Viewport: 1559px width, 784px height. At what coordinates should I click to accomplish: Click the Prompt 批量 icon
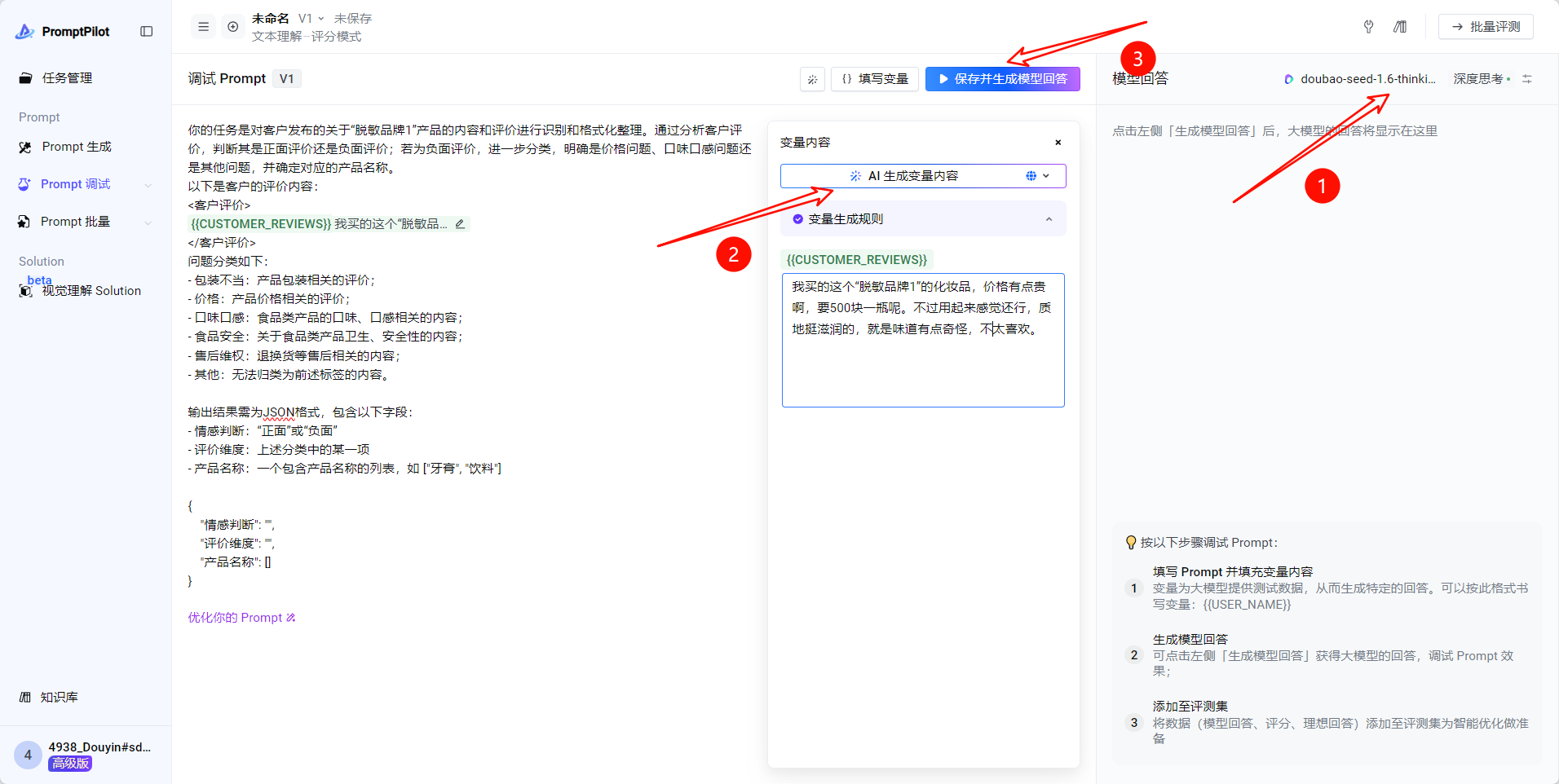click(24, 222)
